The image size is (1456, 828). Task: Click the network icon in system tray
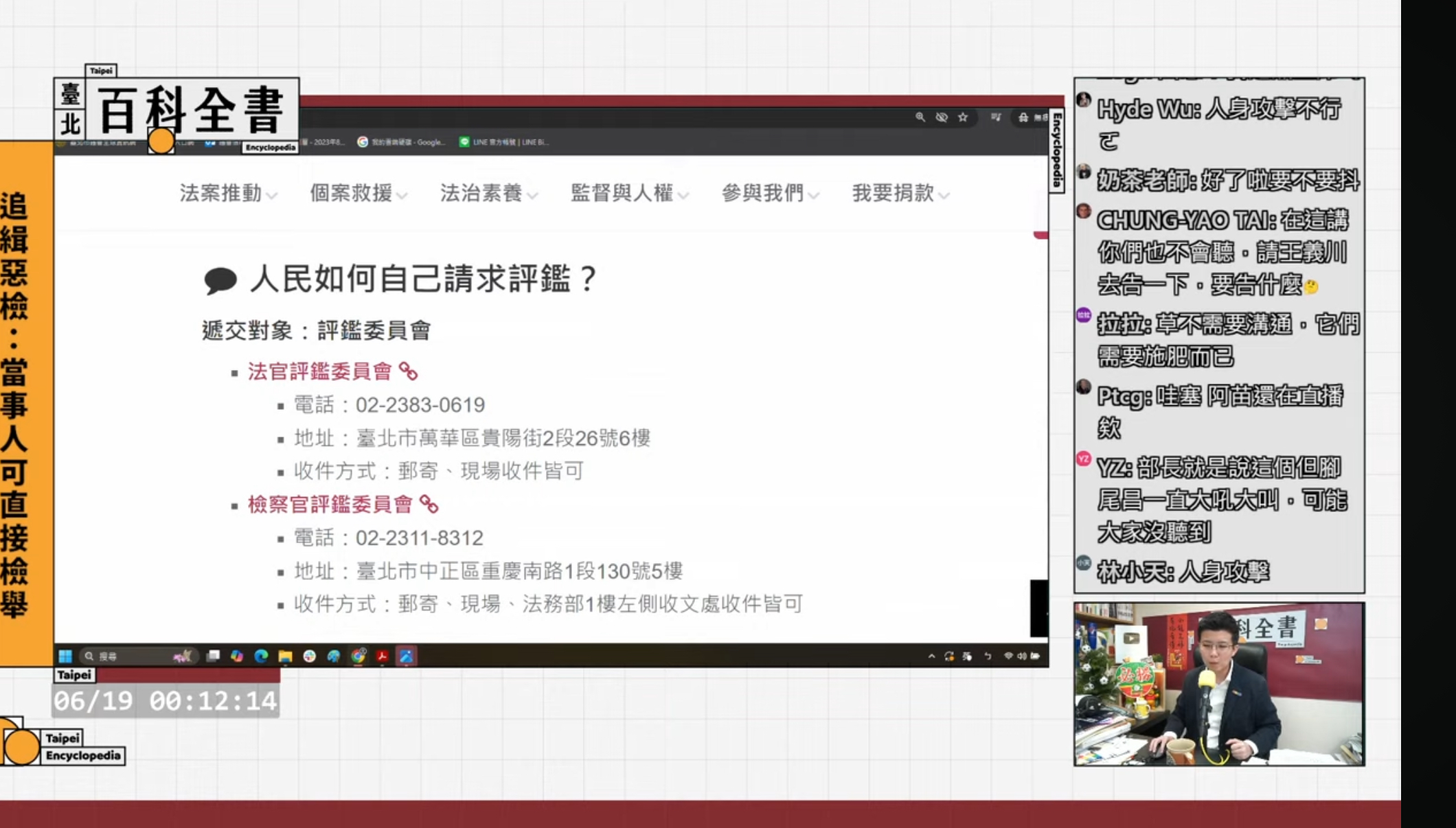(1008, 656)
